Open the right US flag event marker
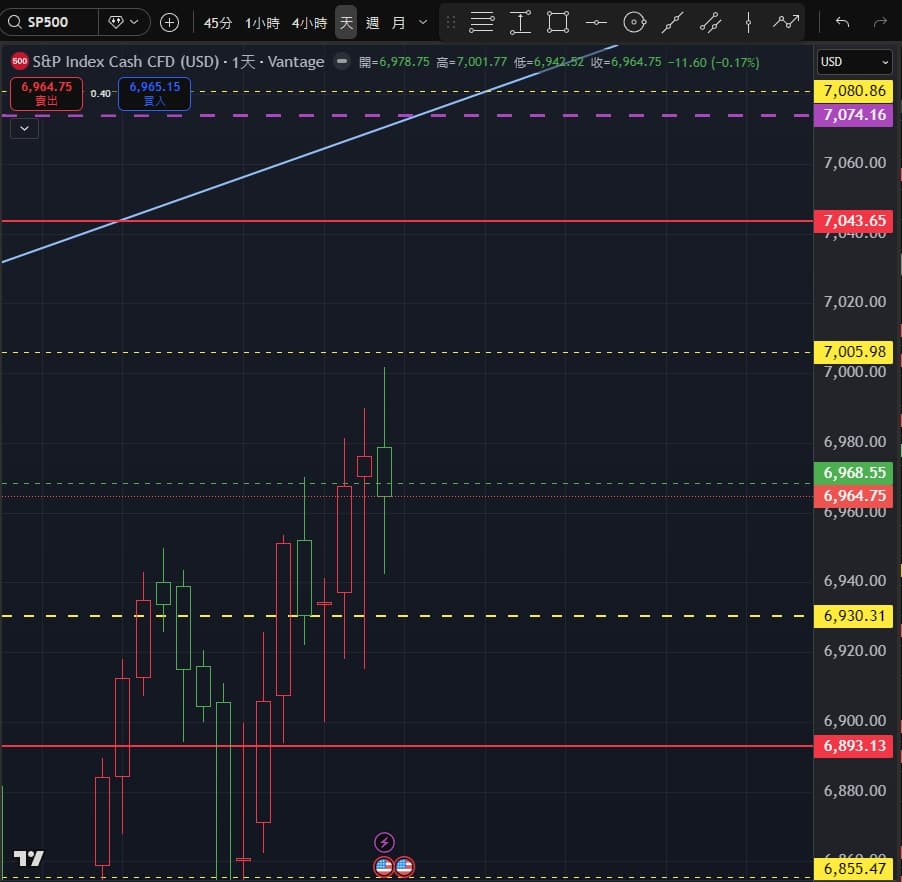Screen dimensions: 902x882 (x=404, y=866)
